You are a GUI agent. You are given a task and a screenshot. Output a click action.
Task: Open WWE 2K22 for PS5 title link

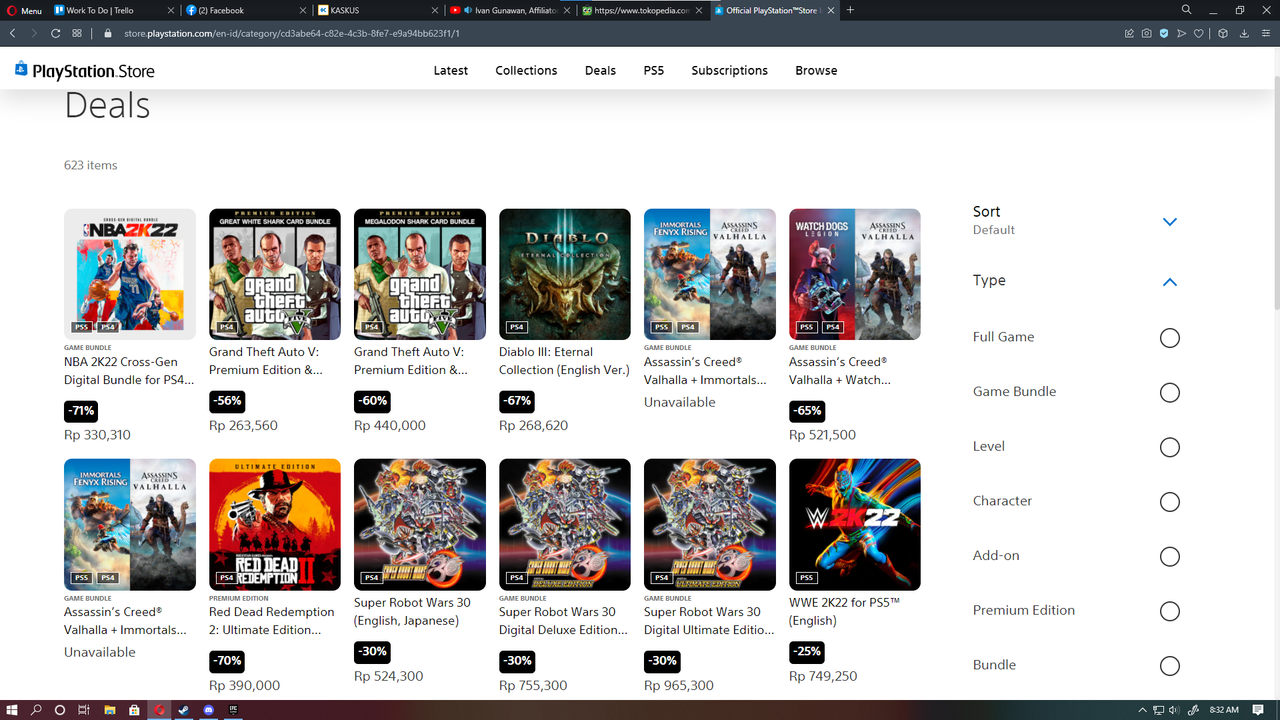pos(846,612)
